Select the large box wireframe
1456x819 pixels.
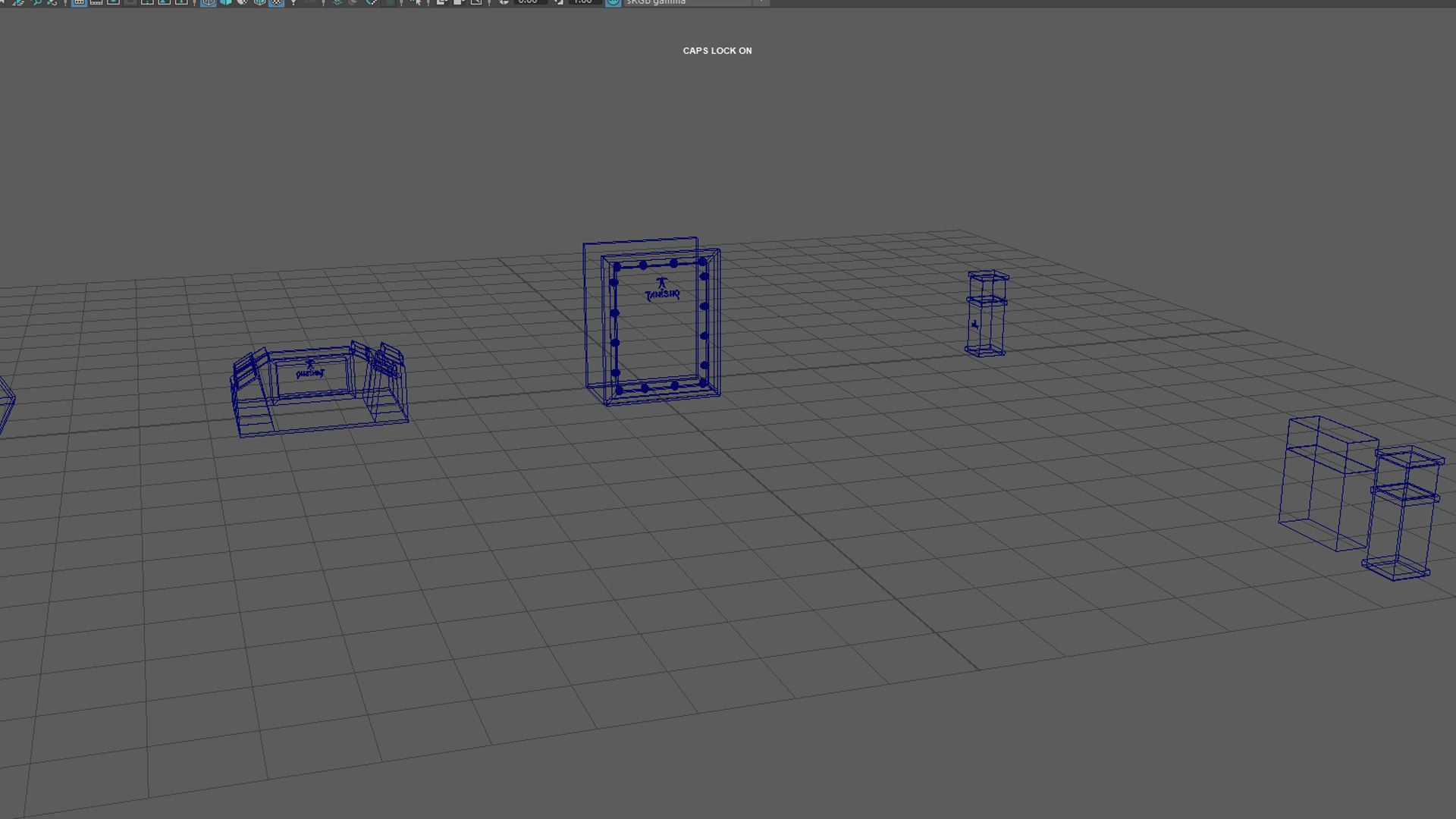(1327, 483)
